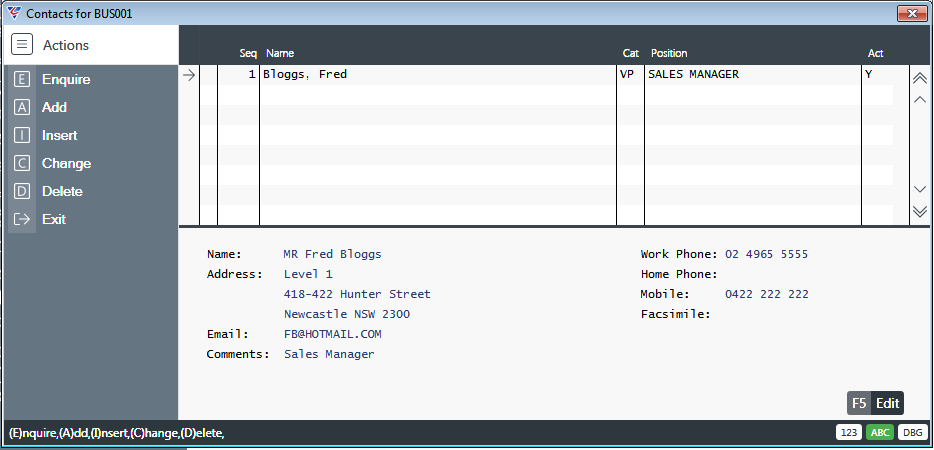This screenshot has height=450, width=934.
Task: Click the name value MR Fred Bloggs
Action: click(x=332, y=255)
